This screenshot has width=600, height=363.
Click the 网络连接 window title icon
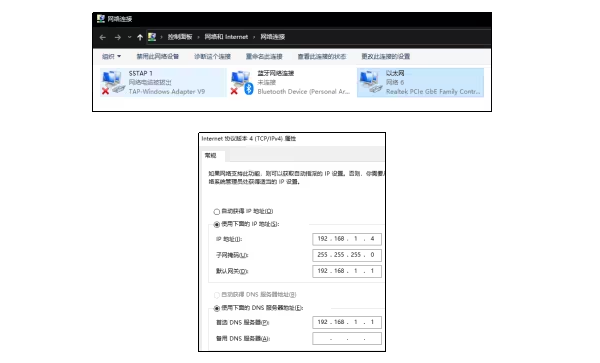point(101,18)
